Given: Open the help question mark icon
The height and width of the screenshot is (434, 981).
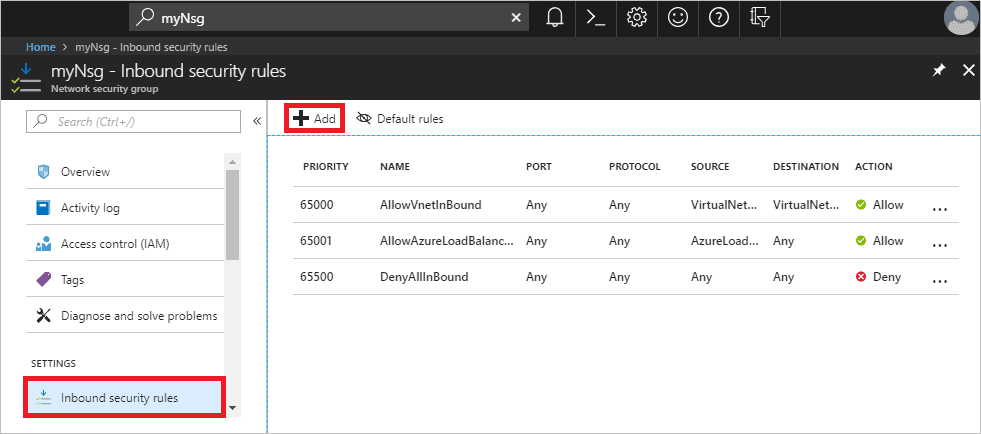Looking at the screenshot, I should (x=718, y=18).
